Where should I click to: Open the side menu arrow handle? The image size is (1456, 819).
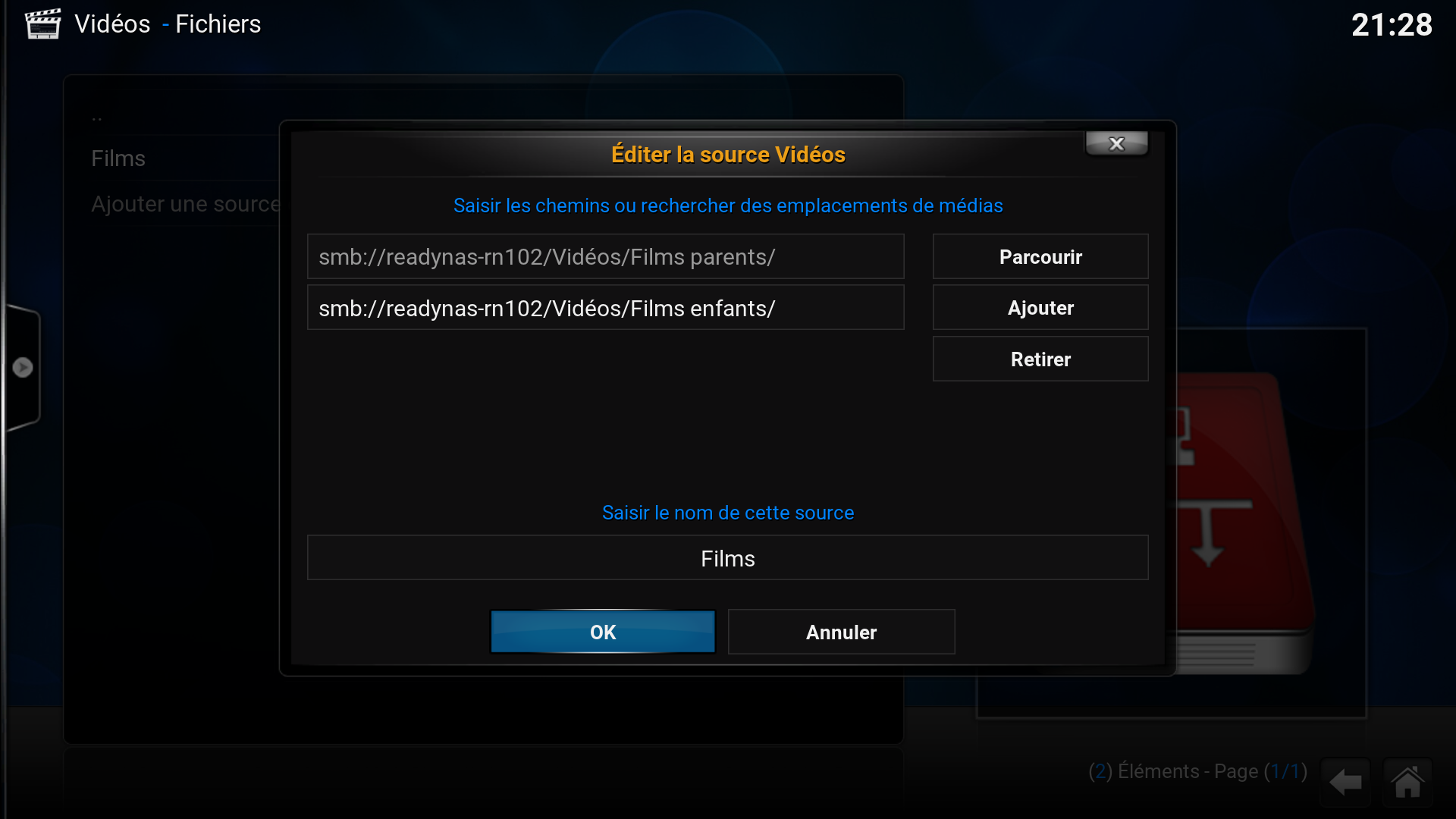22,367
